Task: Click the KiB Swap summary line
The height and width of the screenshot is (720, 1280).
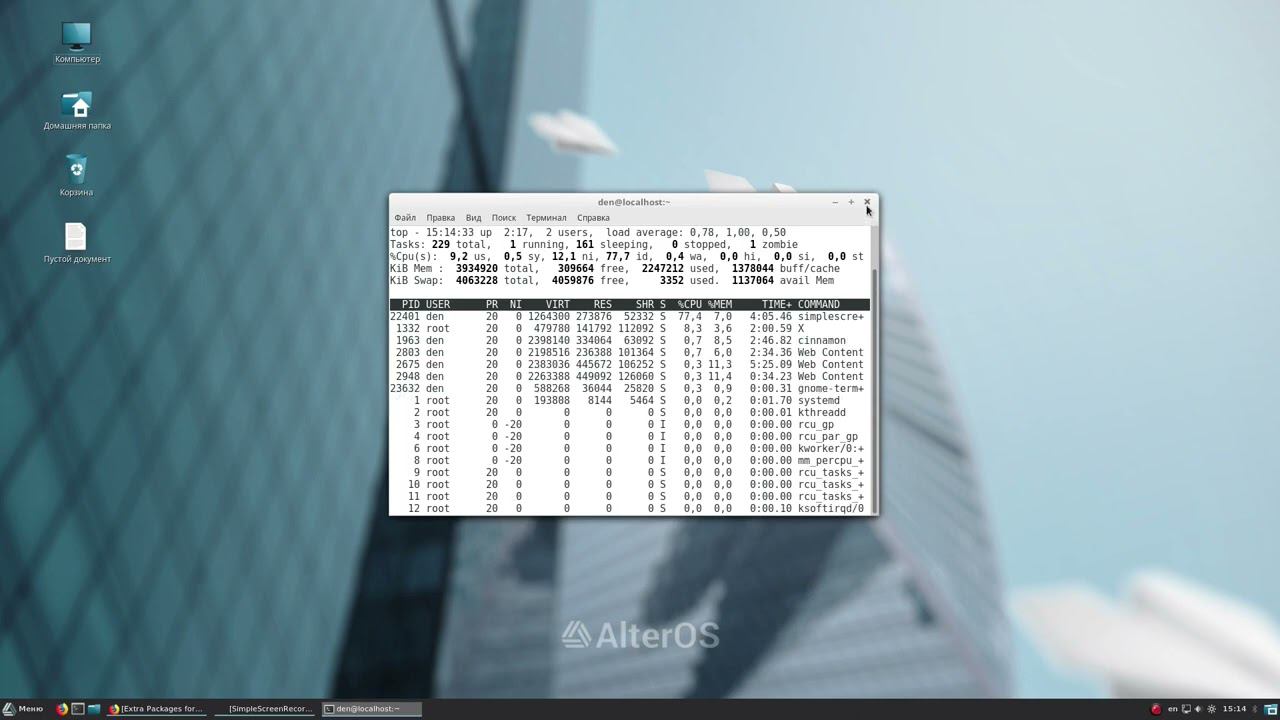Action: tap(612, 280)
